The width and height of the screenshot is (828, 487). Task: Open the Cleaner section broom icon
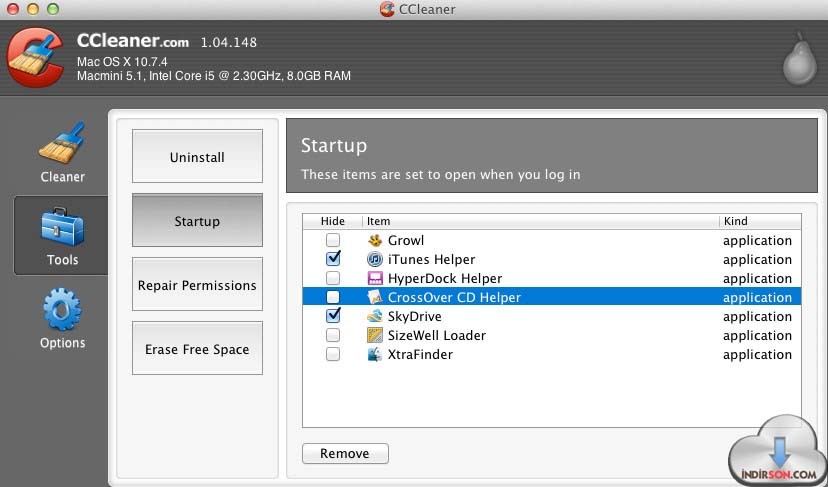click(x=62, y=143)
